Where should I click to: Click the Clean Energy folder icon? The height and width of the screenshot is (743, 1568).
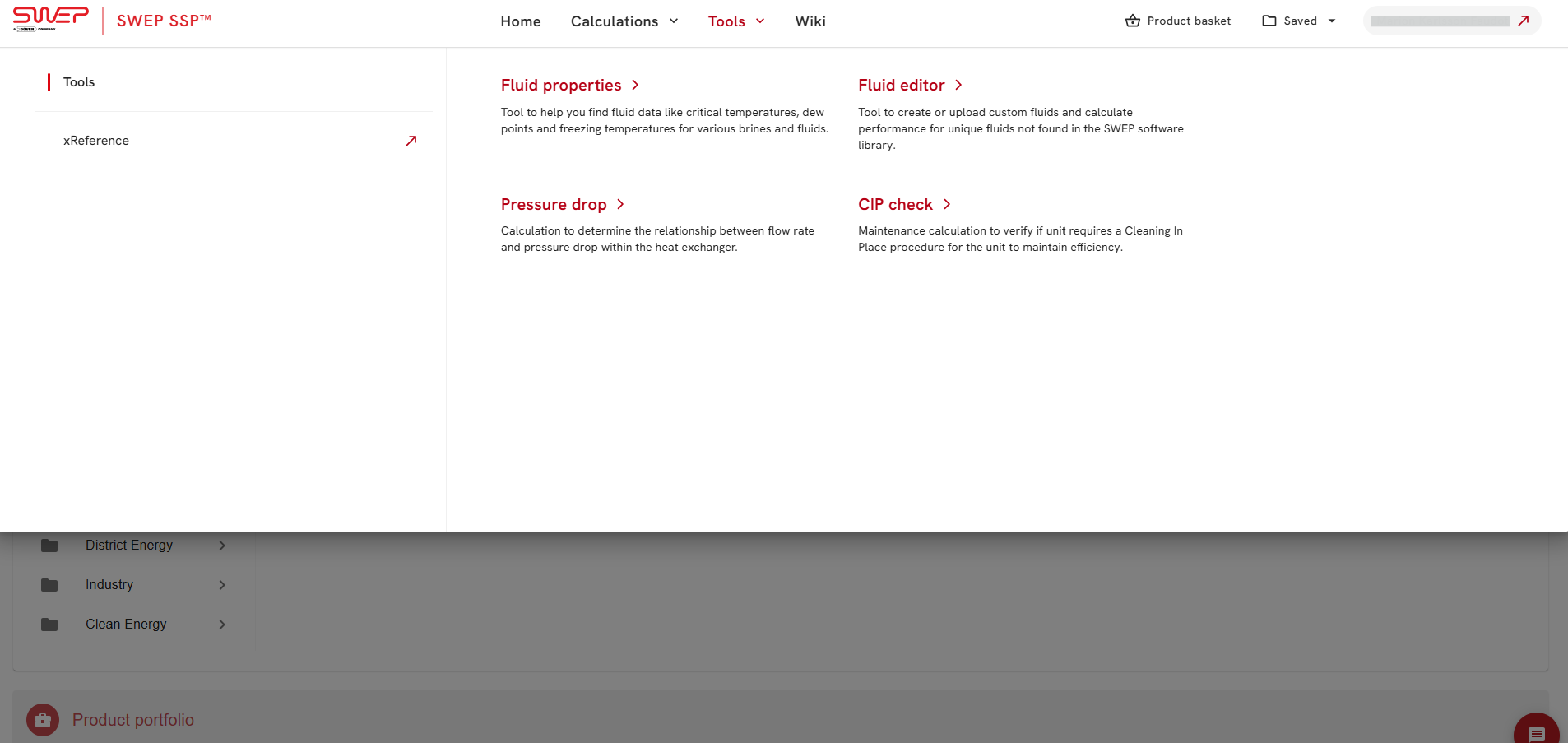pyautogui.click(x=49, y=625)
